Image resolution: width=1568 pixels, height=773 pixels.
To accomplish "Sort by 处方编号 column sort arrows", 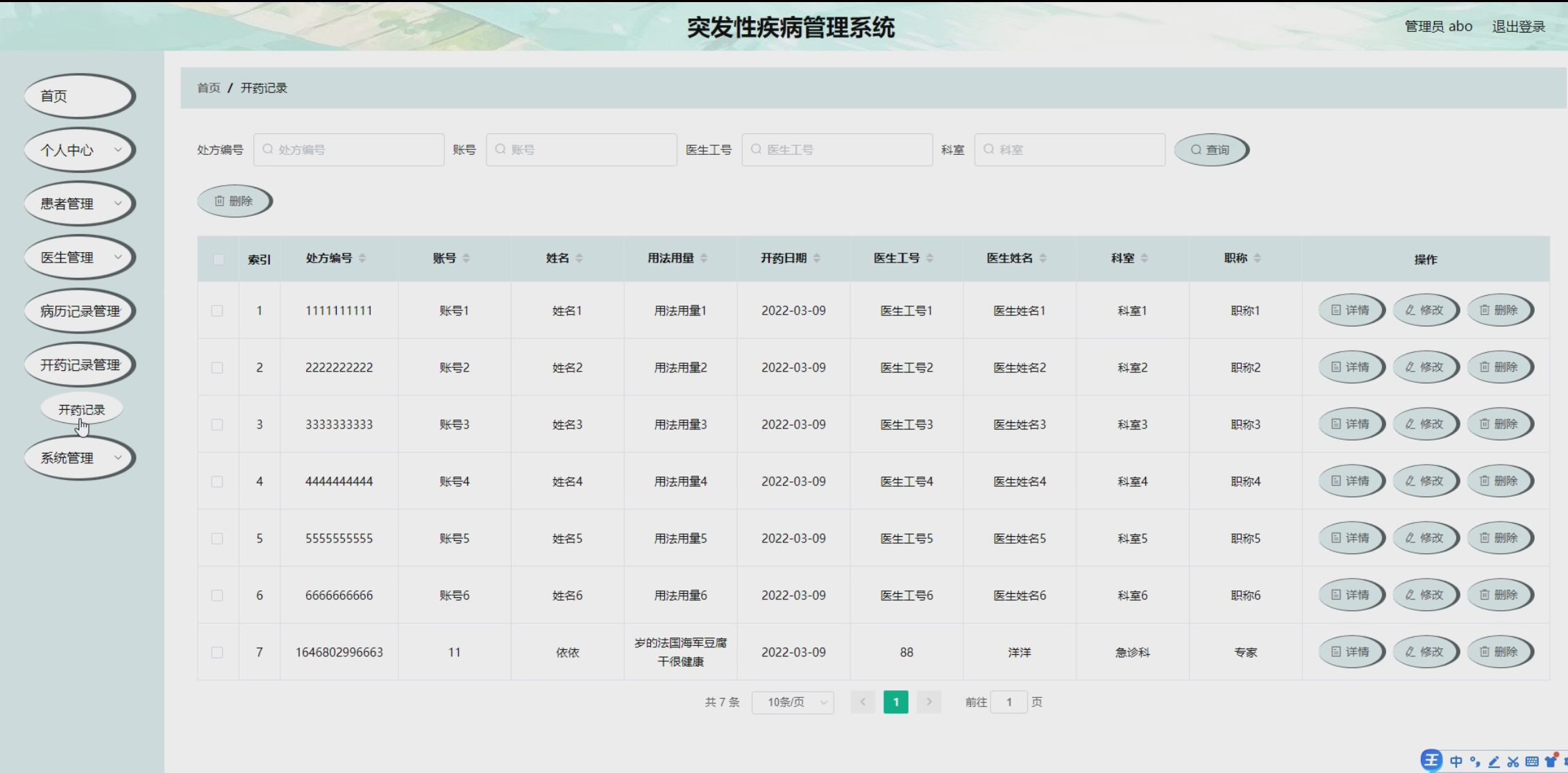I will (362, 258).
